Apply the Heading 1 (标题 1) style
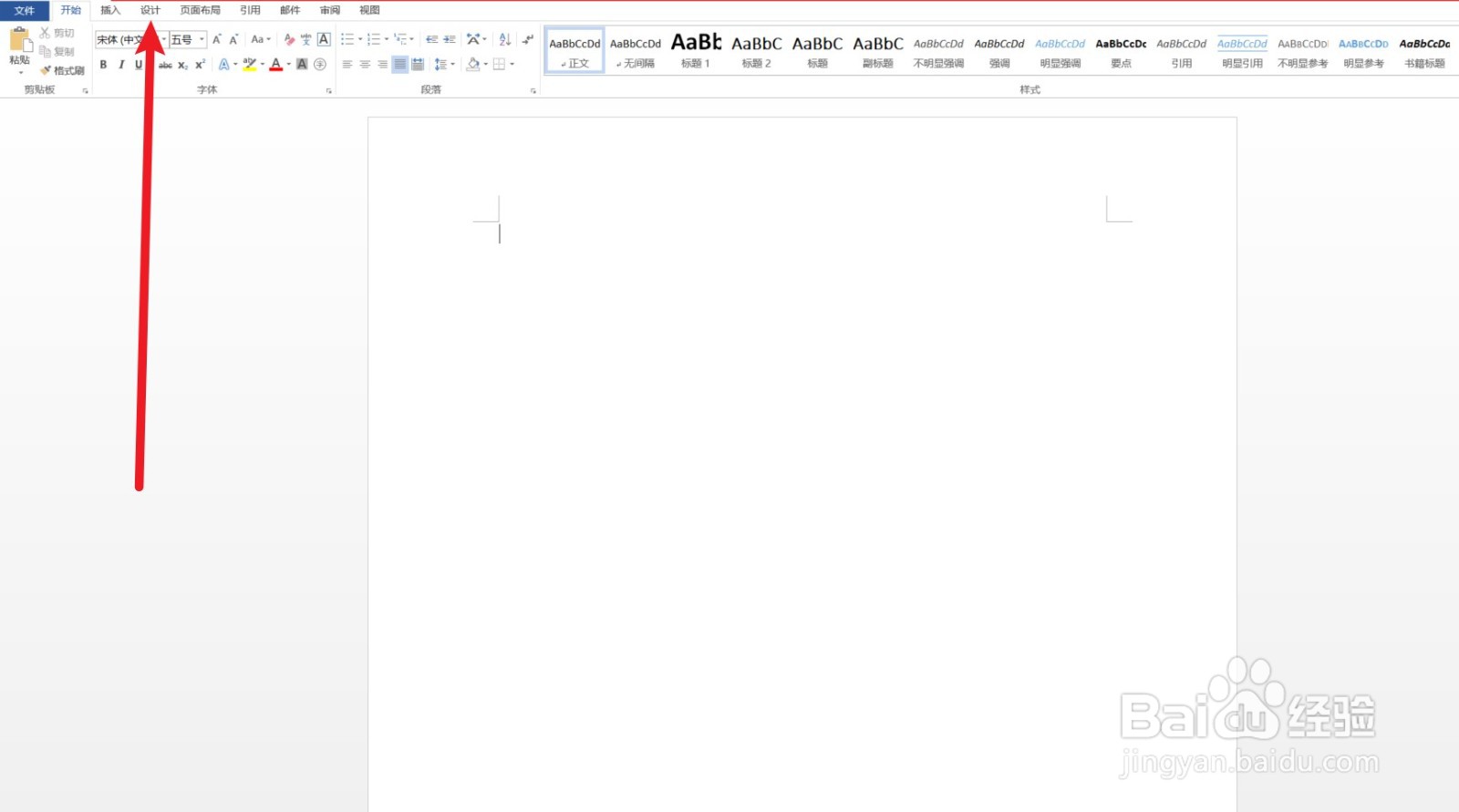 (696, 51)
